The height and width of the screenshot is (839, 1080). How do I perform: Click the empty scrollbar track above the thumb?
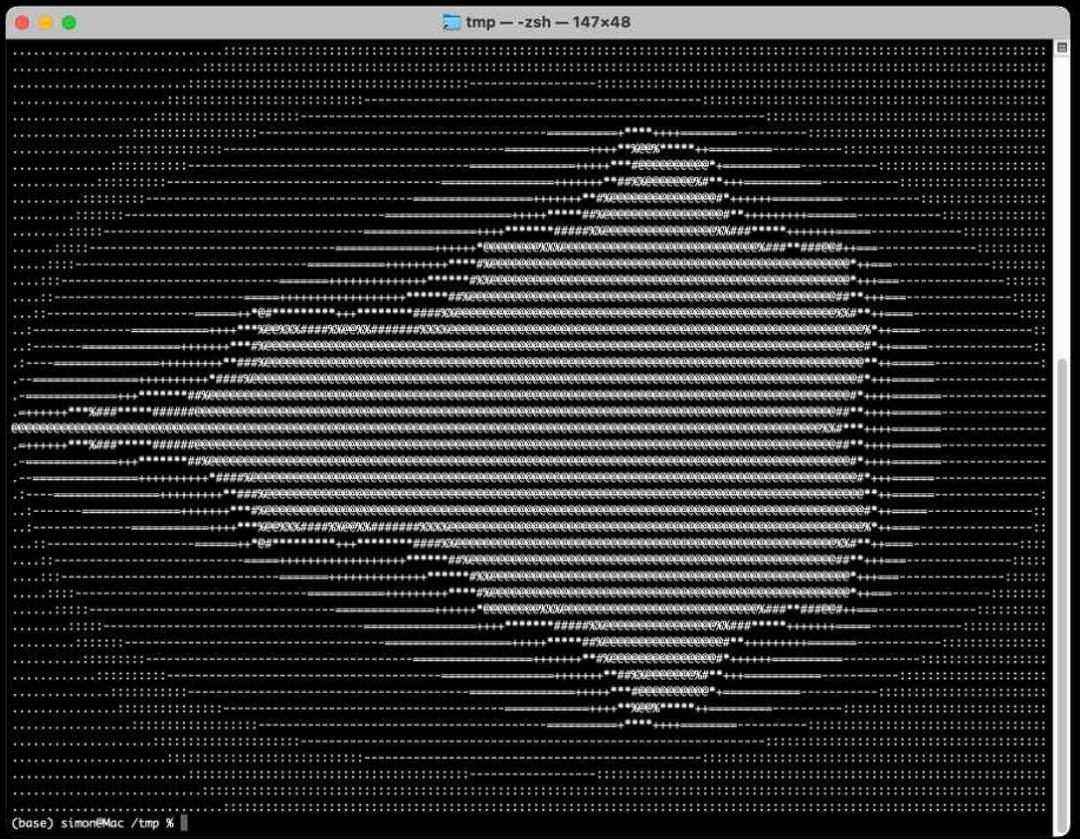[x=1062, y=200]
